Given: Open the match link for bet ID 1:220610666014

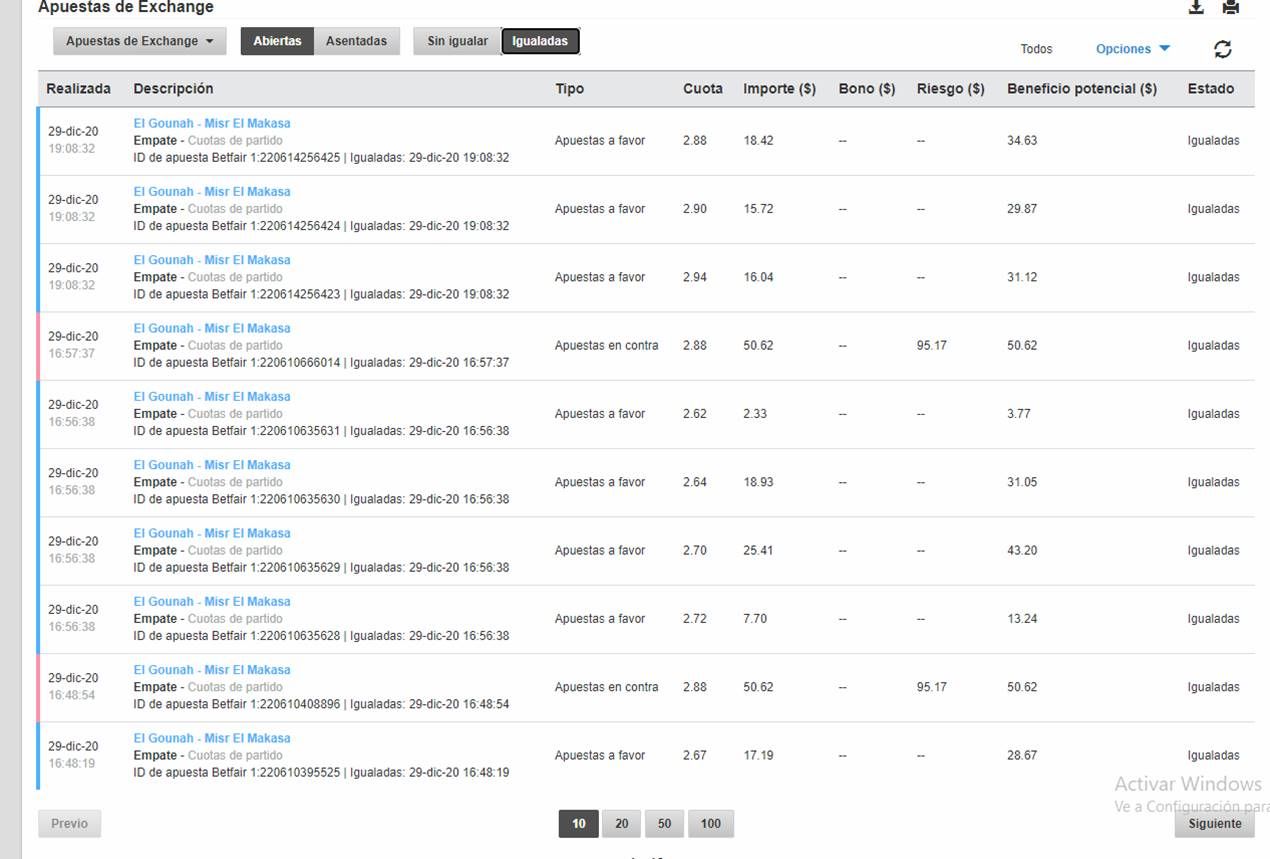Looking at the screenshot, I should [212, 328].
